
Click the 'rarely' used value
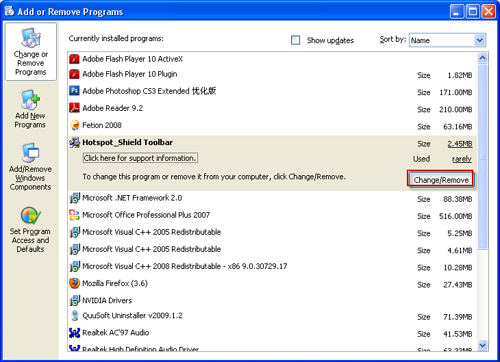point(462,159)
